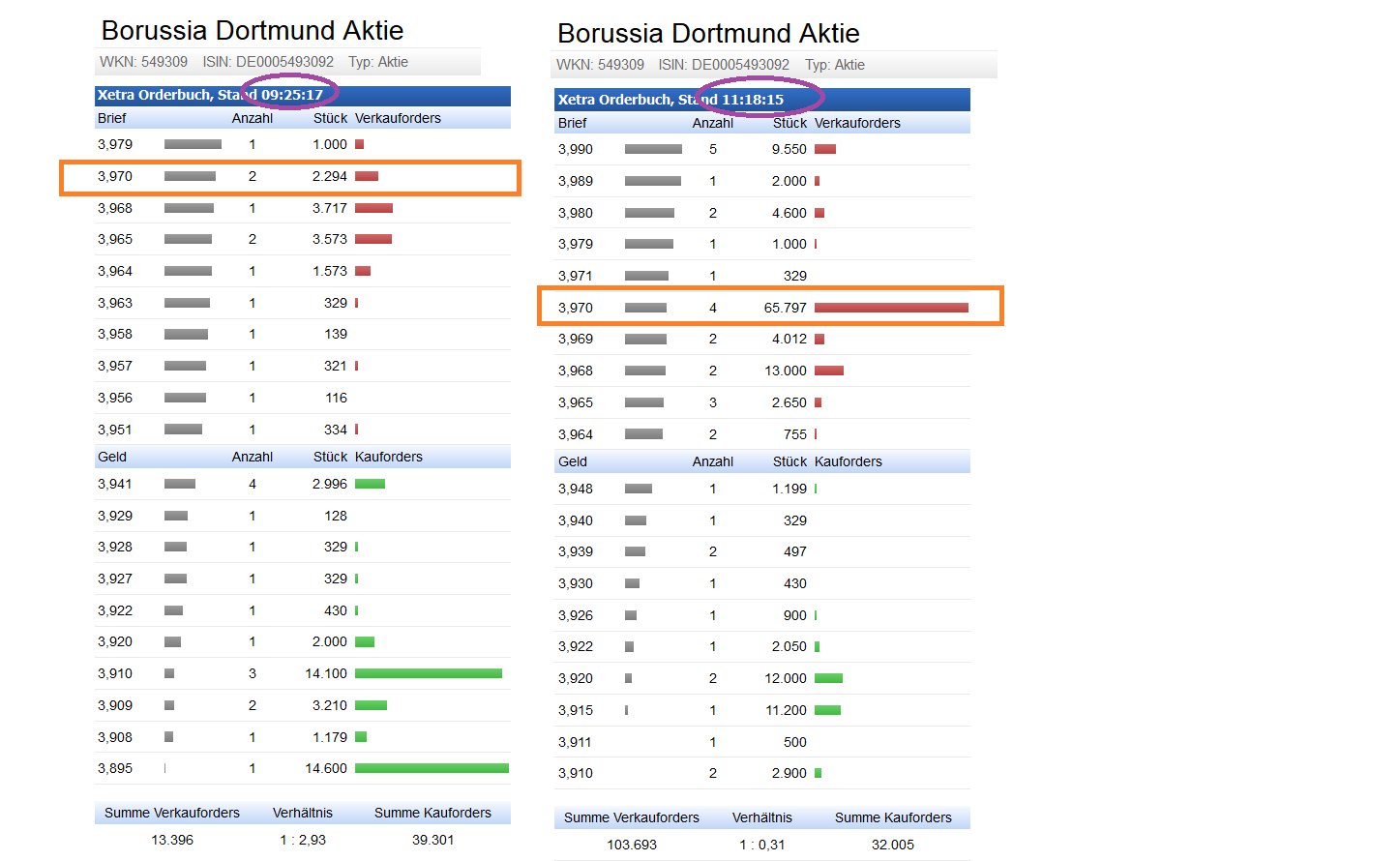Select the bid price 3,895
This screenshot has height=861, width=1400.
(x=115, y=768)
